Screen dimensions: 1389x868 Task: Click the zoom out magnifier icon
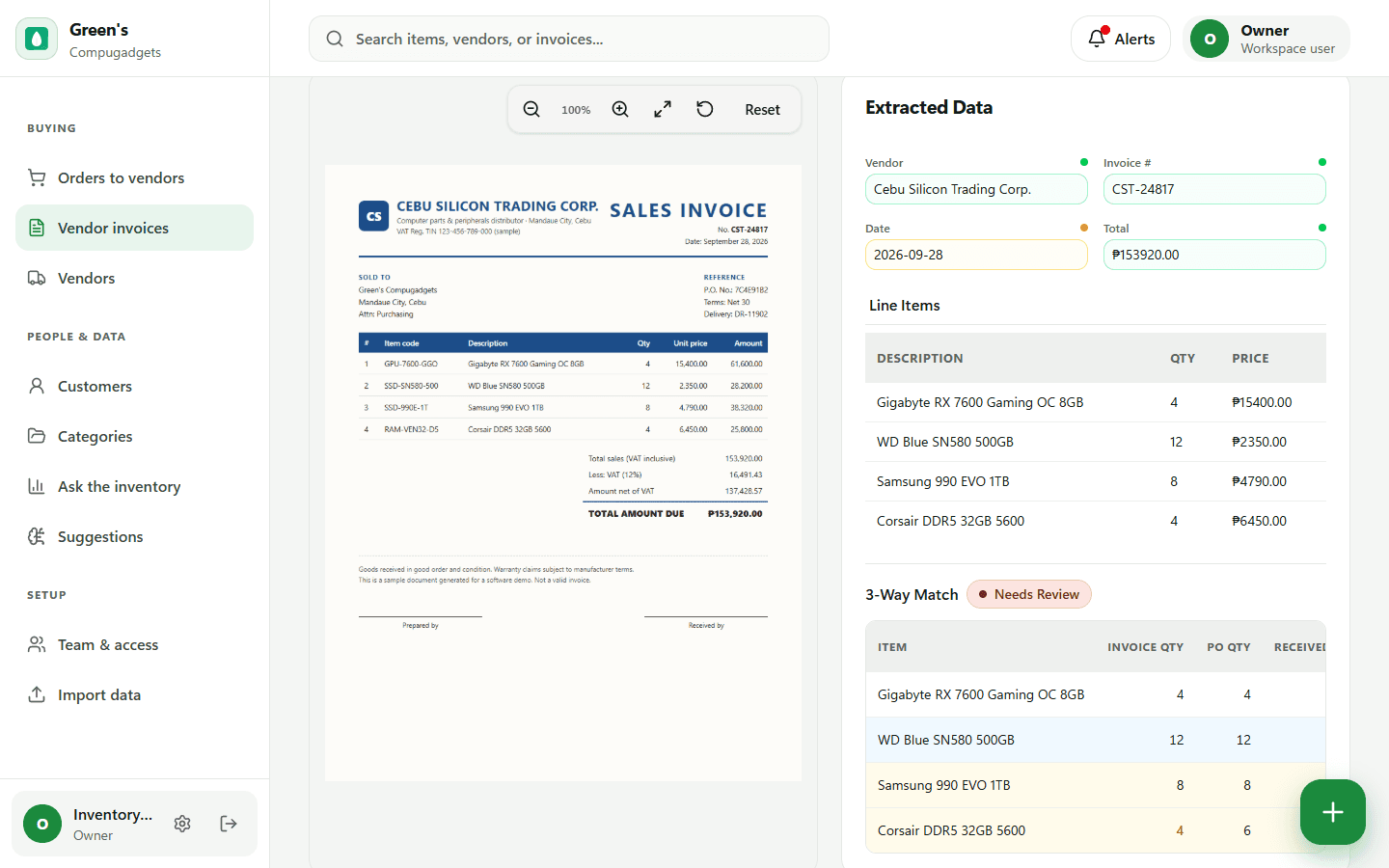[x=531, y=110]
